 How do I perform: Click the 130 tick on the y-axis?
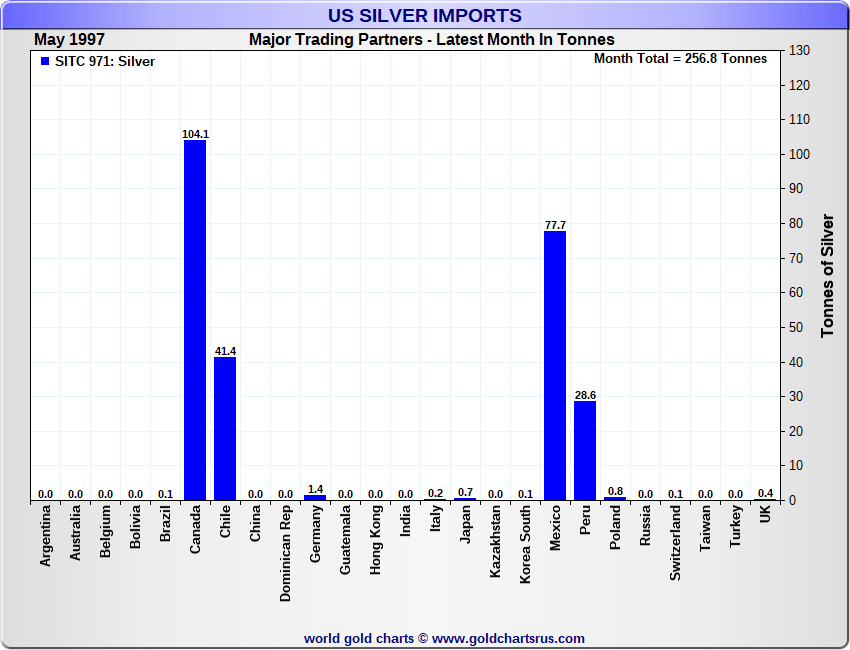click(x=799, y=51)
